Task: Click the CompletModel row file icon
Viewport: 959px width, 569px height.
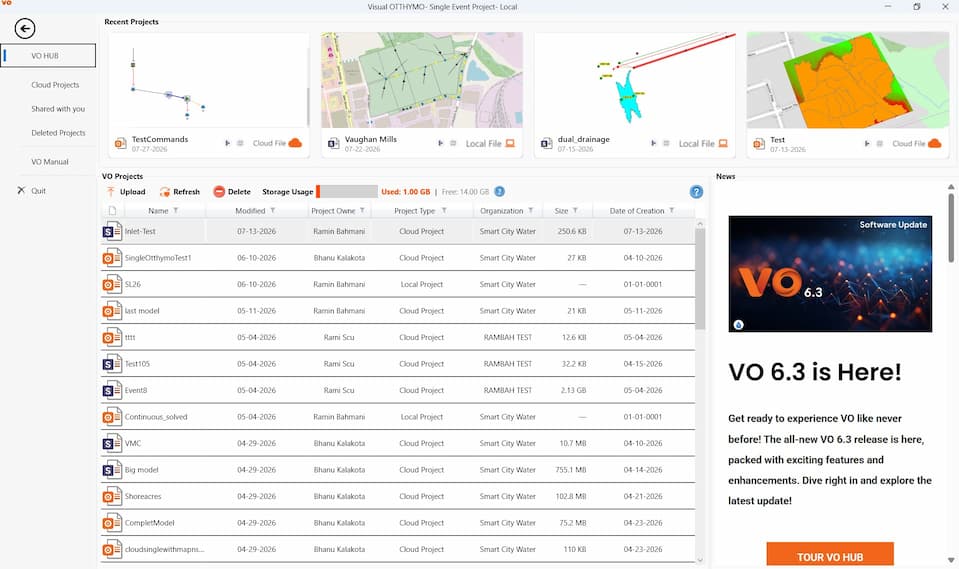Action: [112, 523]
